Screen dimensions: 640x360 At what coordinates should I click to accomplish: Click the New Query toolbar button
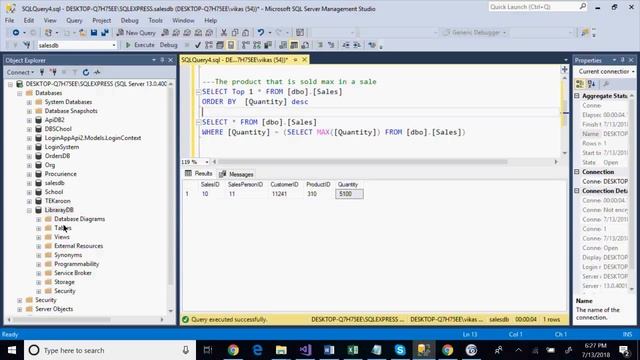pos(136,33)
